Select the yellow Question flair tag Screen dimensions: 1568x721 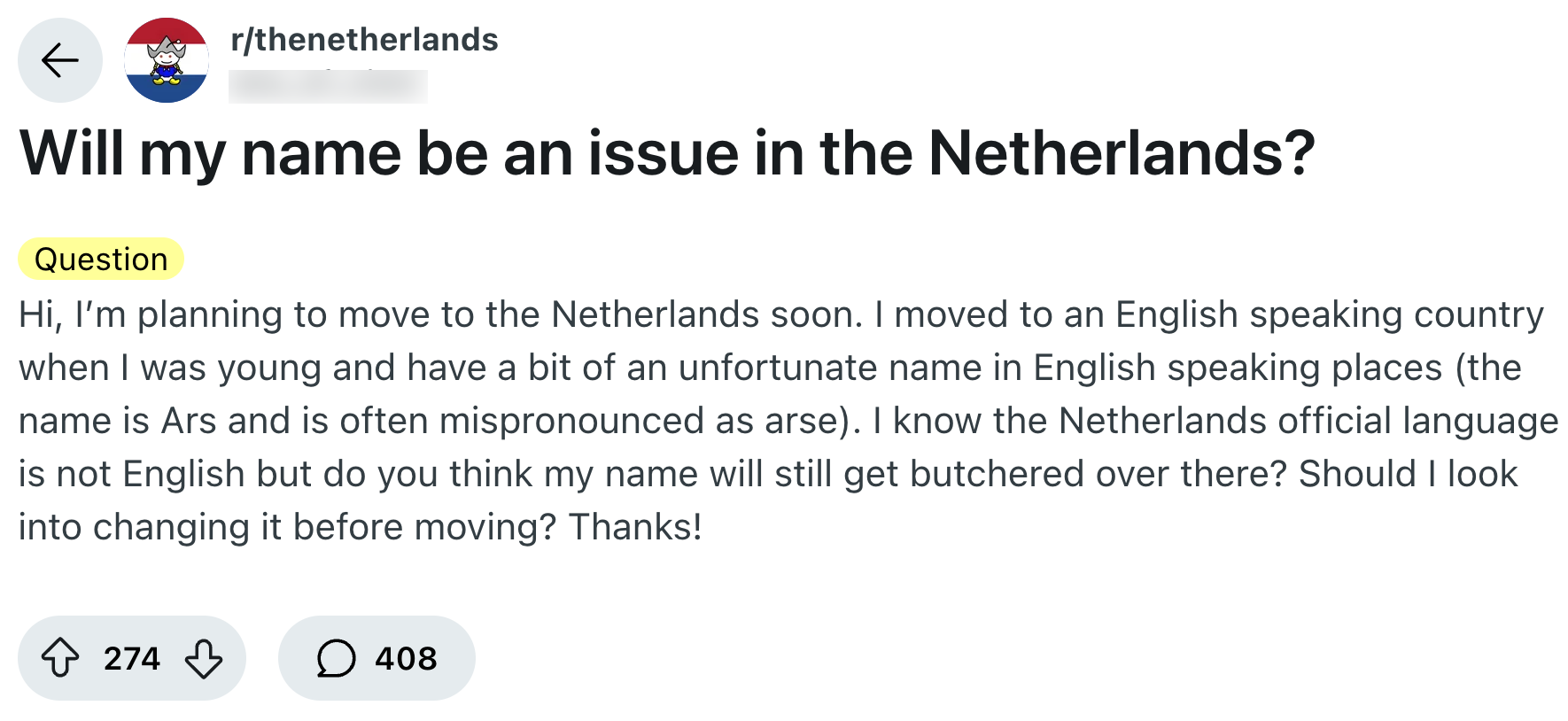pos(101,259)
